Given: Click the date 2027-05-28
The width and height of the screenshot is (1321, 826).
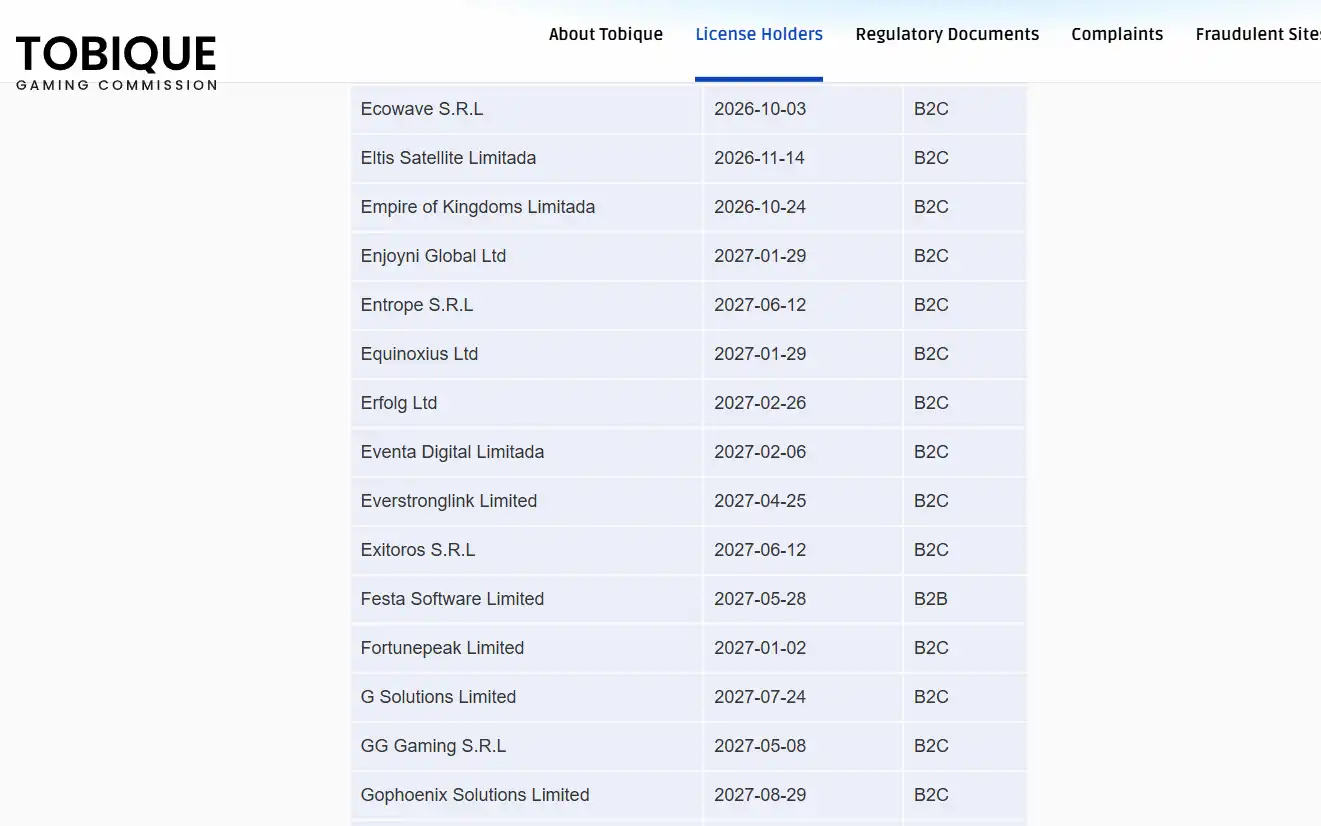Looking at the screenshot, I should [760, 599].
